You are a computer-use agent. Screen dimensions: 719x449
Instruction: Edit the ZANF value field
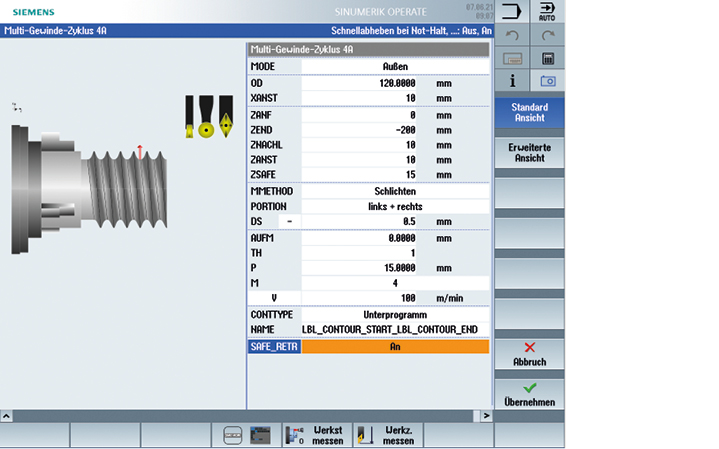click(359, 115)
